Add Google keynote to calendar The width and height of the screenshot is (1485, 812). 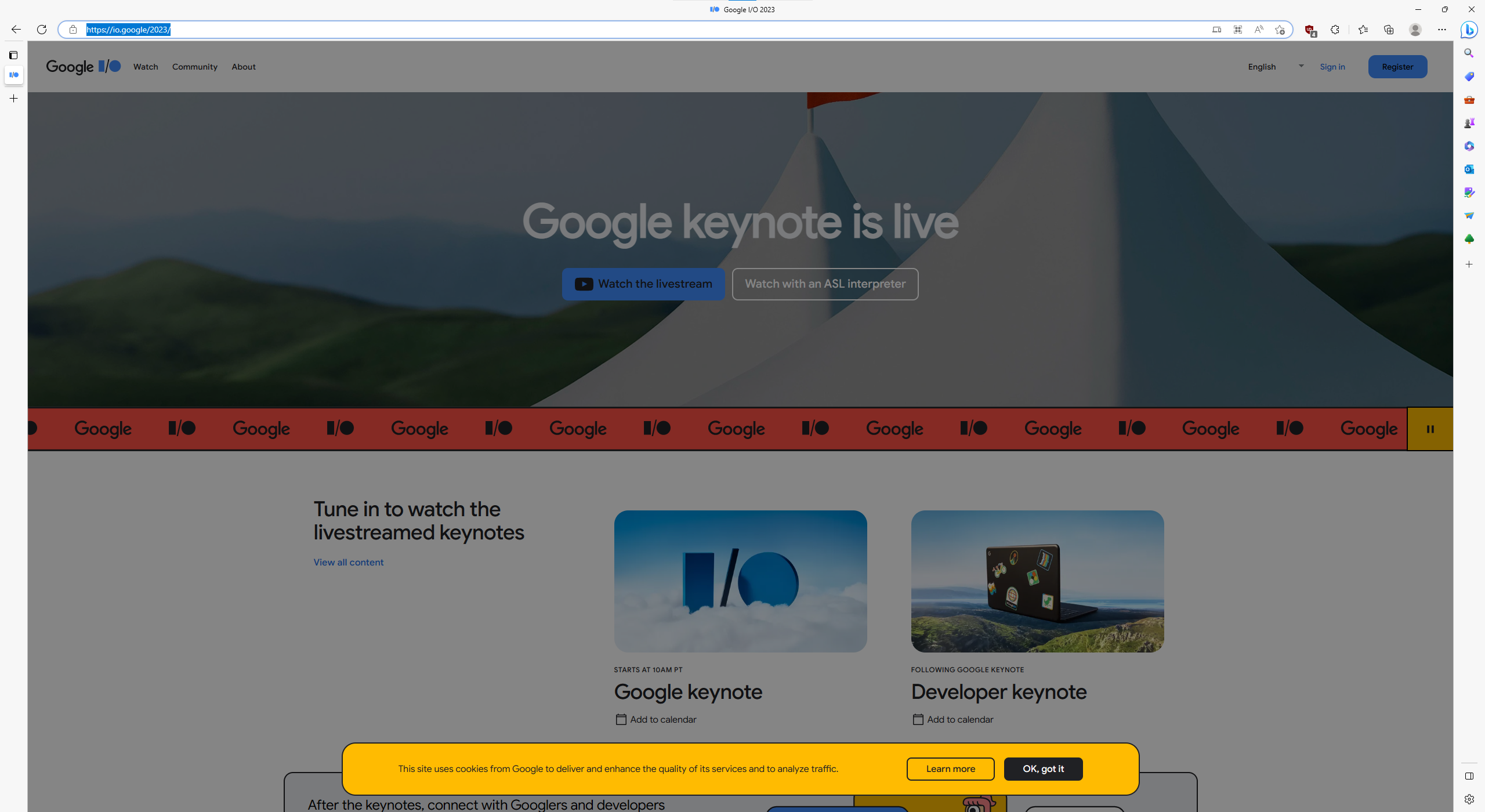tap(656, 720)
